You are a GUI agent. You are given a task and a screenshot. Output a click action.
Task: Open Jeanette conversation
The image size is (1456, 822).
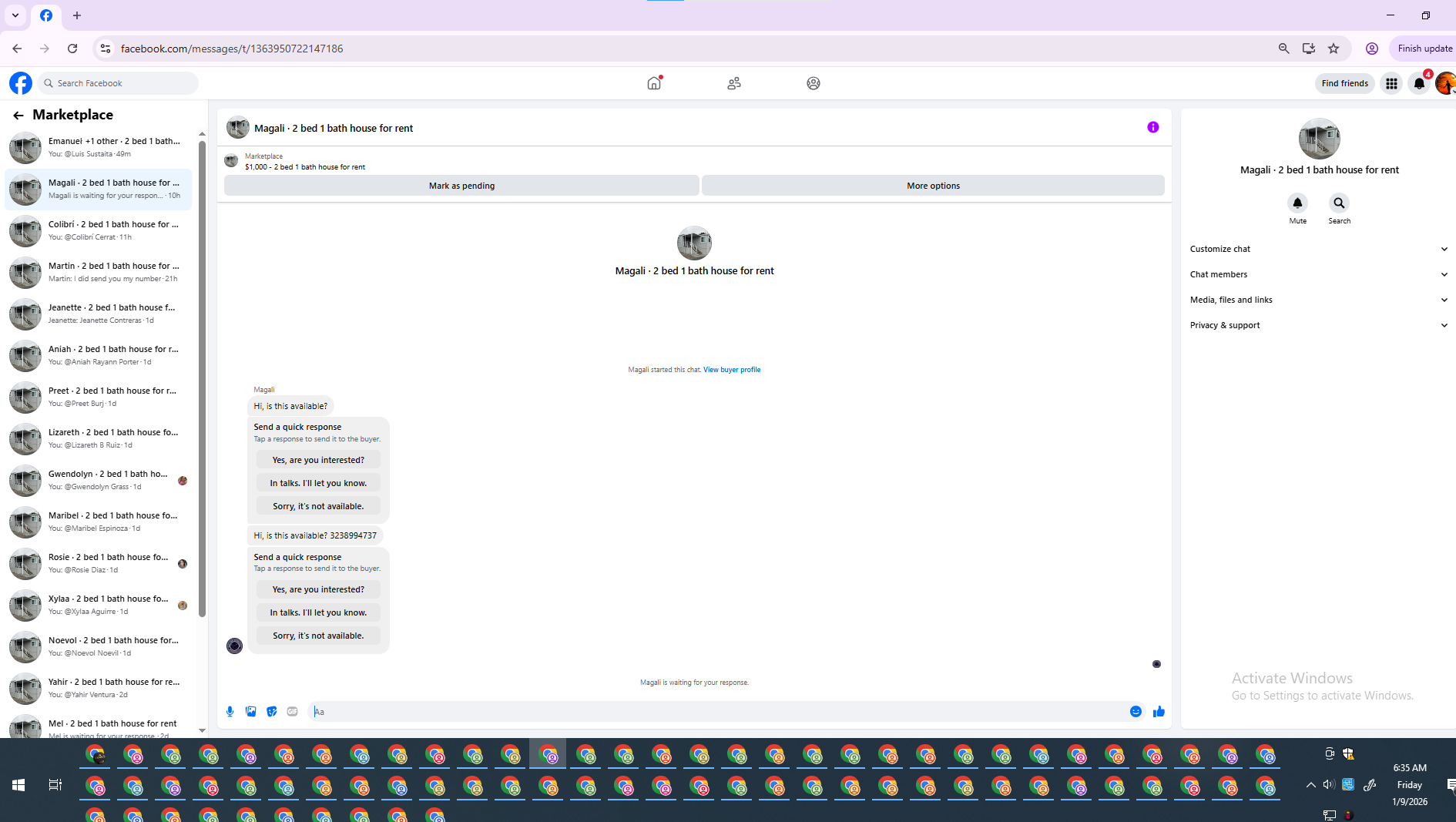coord(99,314)
